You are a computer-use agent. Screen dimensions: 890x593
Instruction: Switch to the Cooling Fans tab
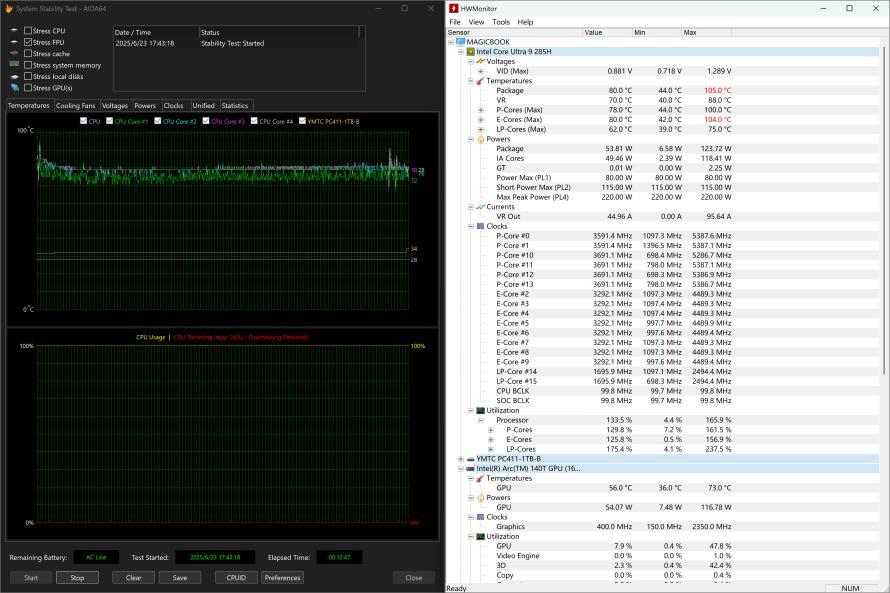point(75,106)
